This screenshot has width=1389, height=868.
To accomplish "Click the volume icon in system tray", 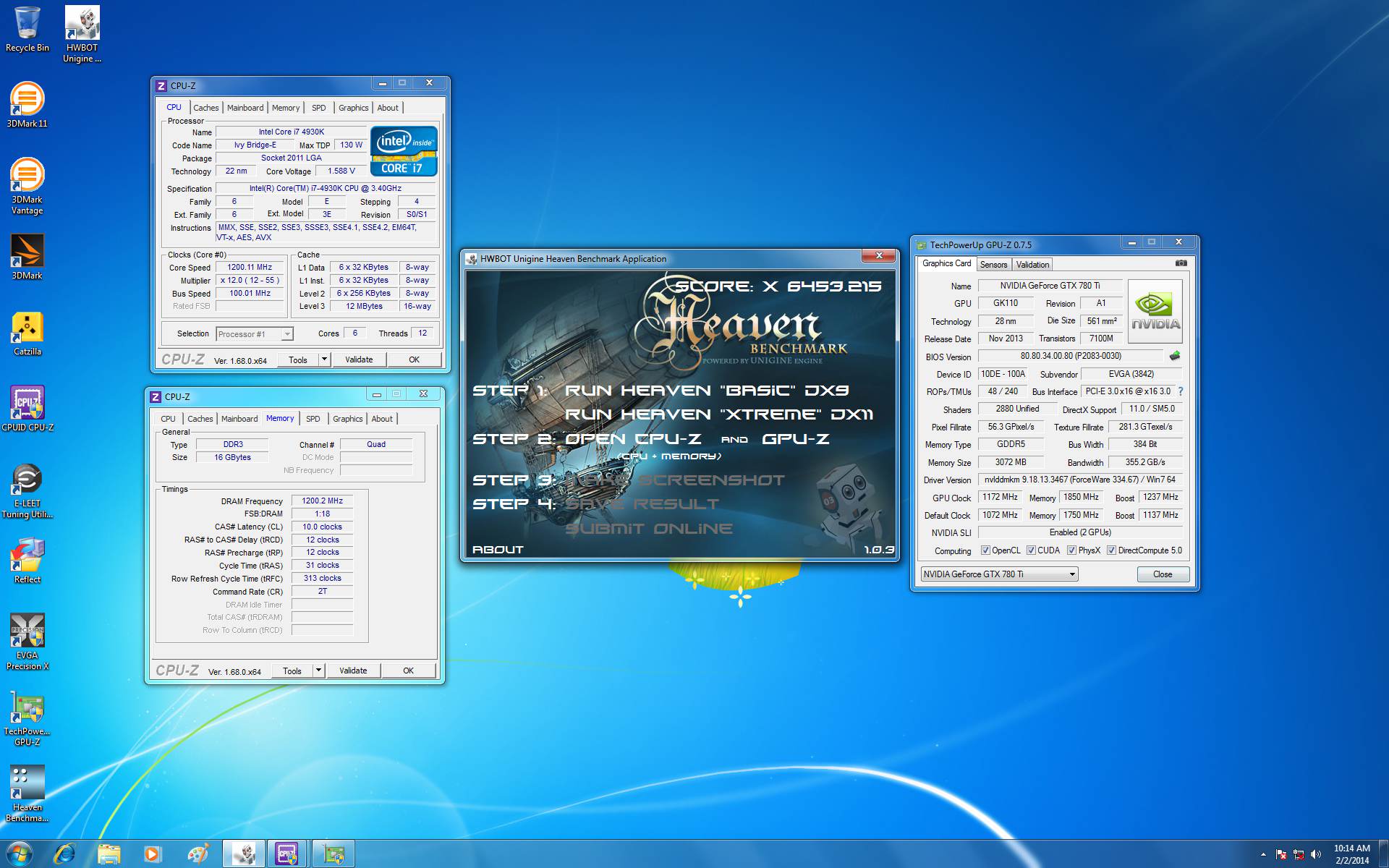I will pos(1315,854).
